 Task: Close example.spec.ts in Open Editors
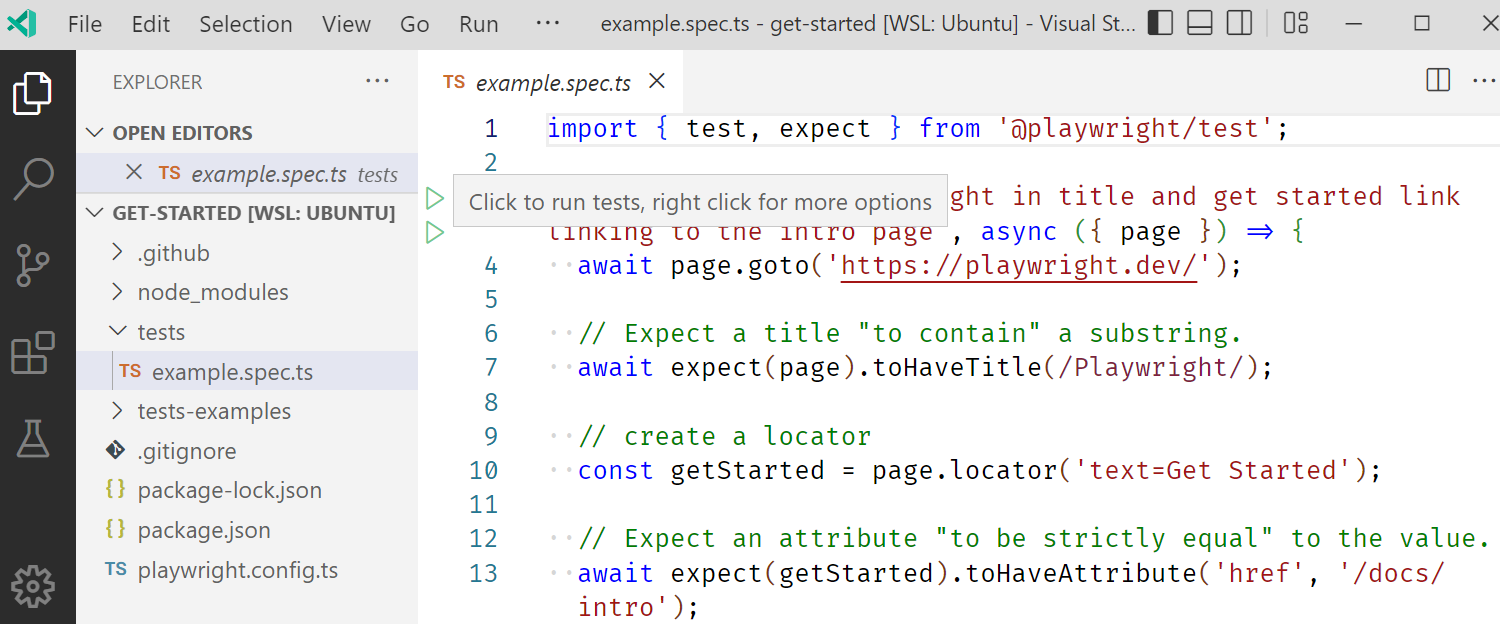[x=134, y=173]
